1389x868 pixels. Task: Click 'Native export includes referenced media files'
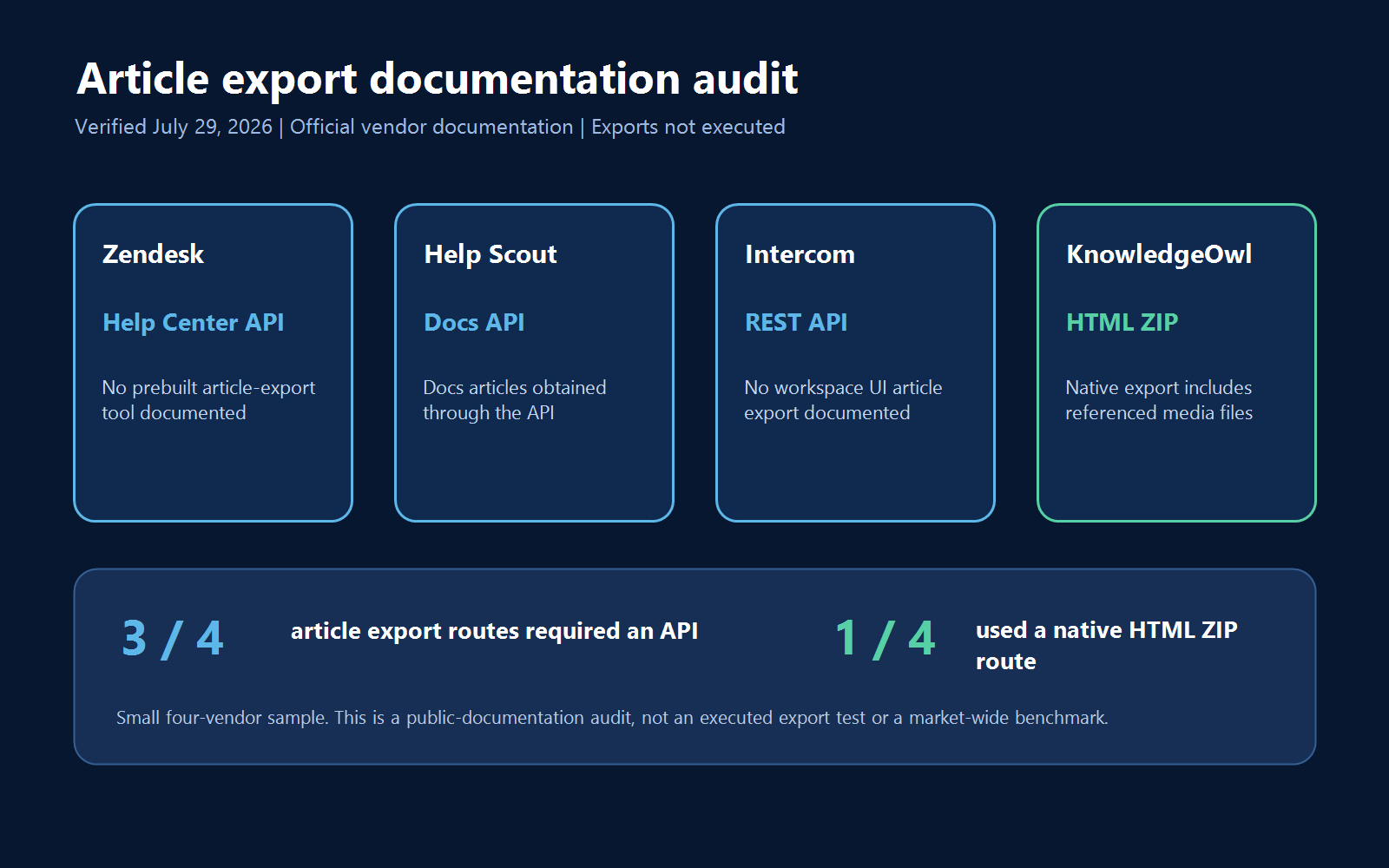point(1159,400)
